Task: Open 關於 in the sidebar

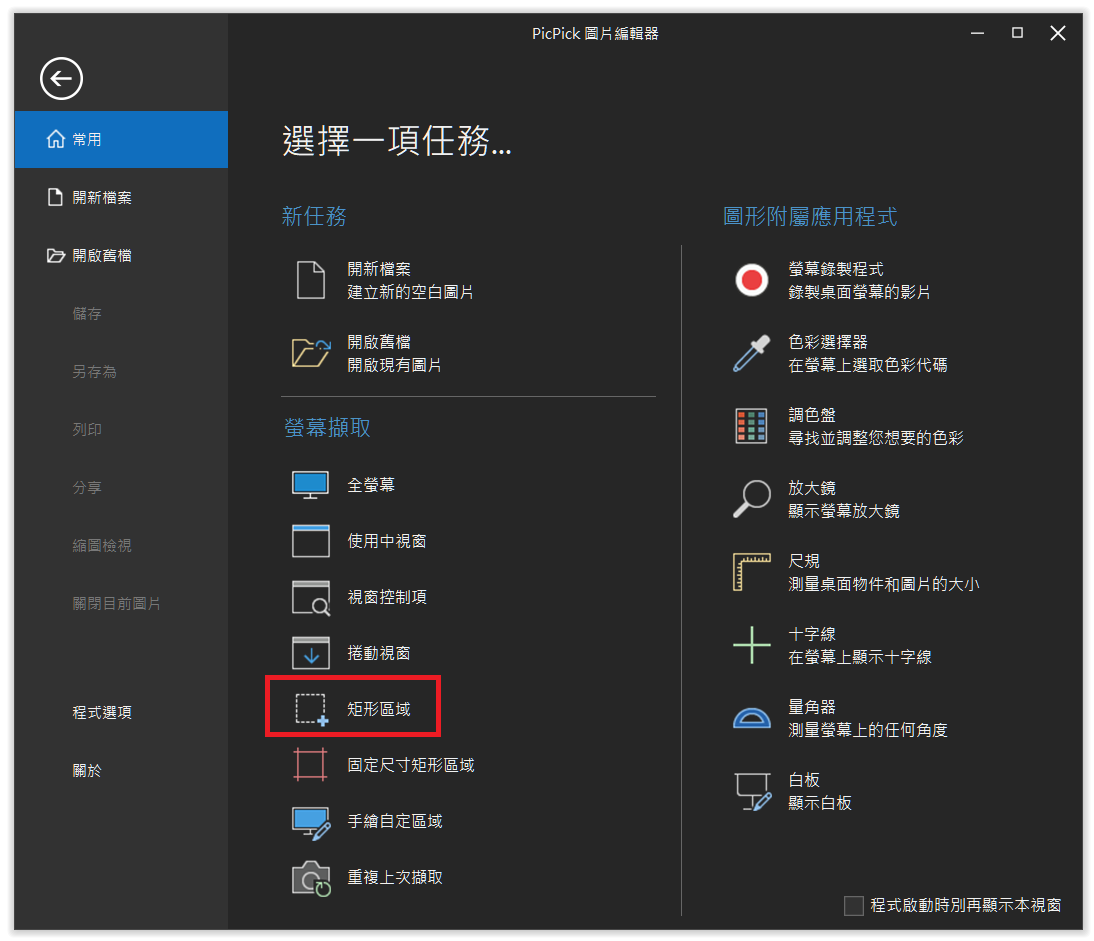Action: pyautogui.click(x=87, y=770)
